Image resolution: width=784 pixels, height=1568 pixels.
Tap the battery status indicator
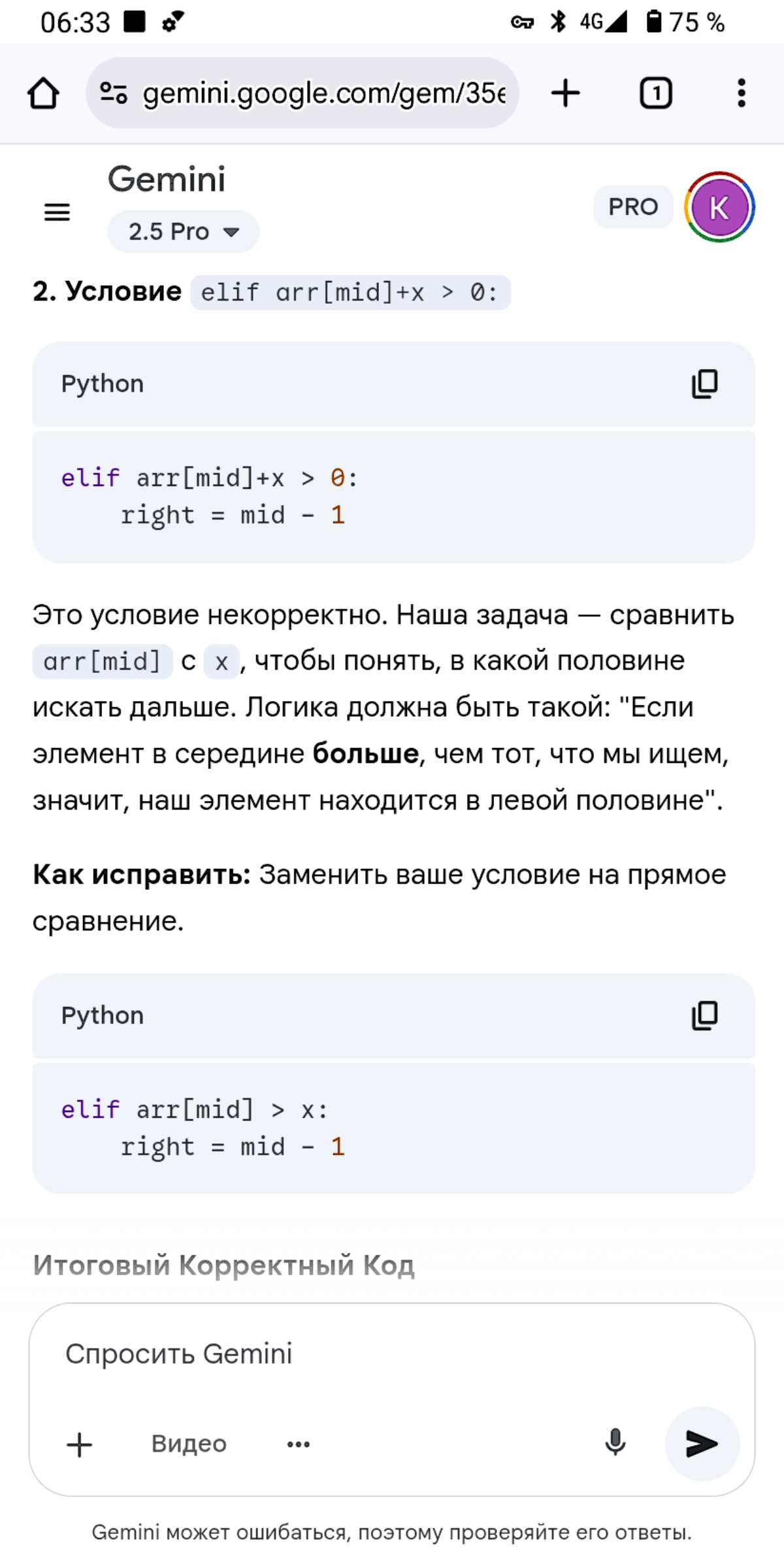pyautogui.click(x=685, y=22)
